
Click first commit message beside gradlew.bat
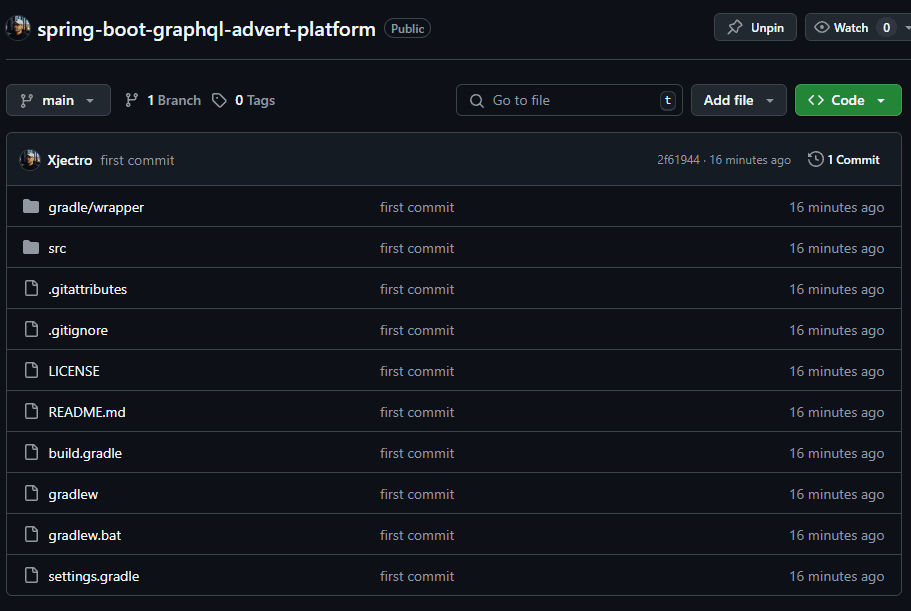pos(417,535)
